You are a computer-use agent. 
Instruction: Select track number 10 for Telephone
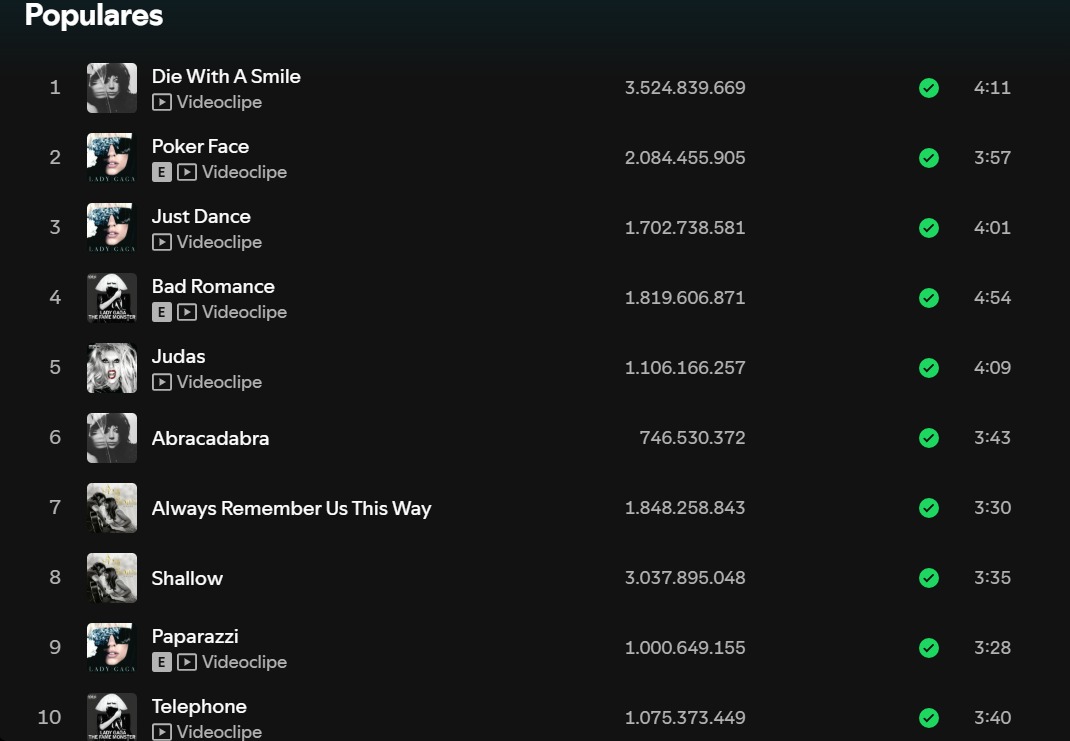click(49, 718)
